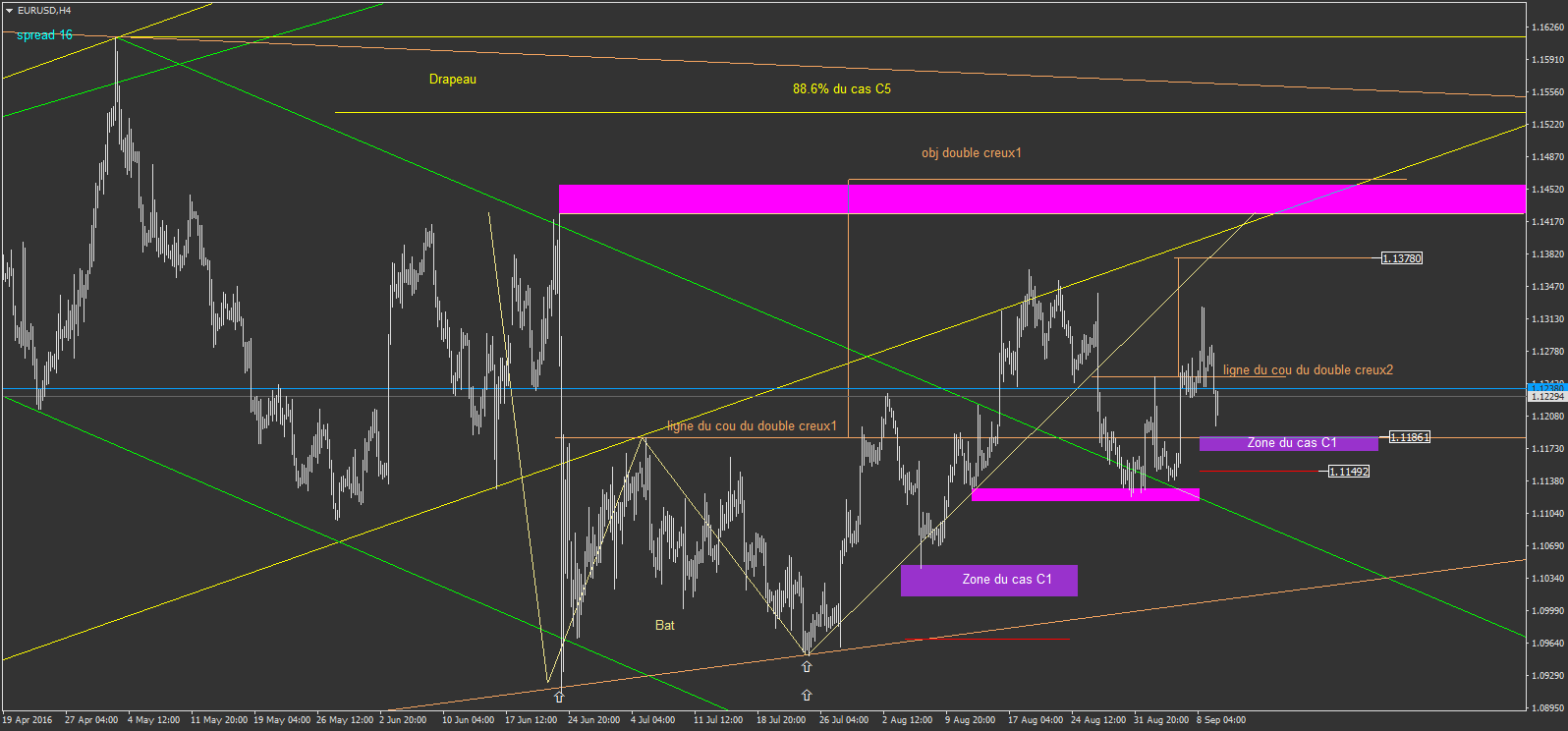The width and height of the screenshot is (1568, 731).
Task: Click the "24 Jun 20:00" time axis label
Action: [x=594, y=720]
